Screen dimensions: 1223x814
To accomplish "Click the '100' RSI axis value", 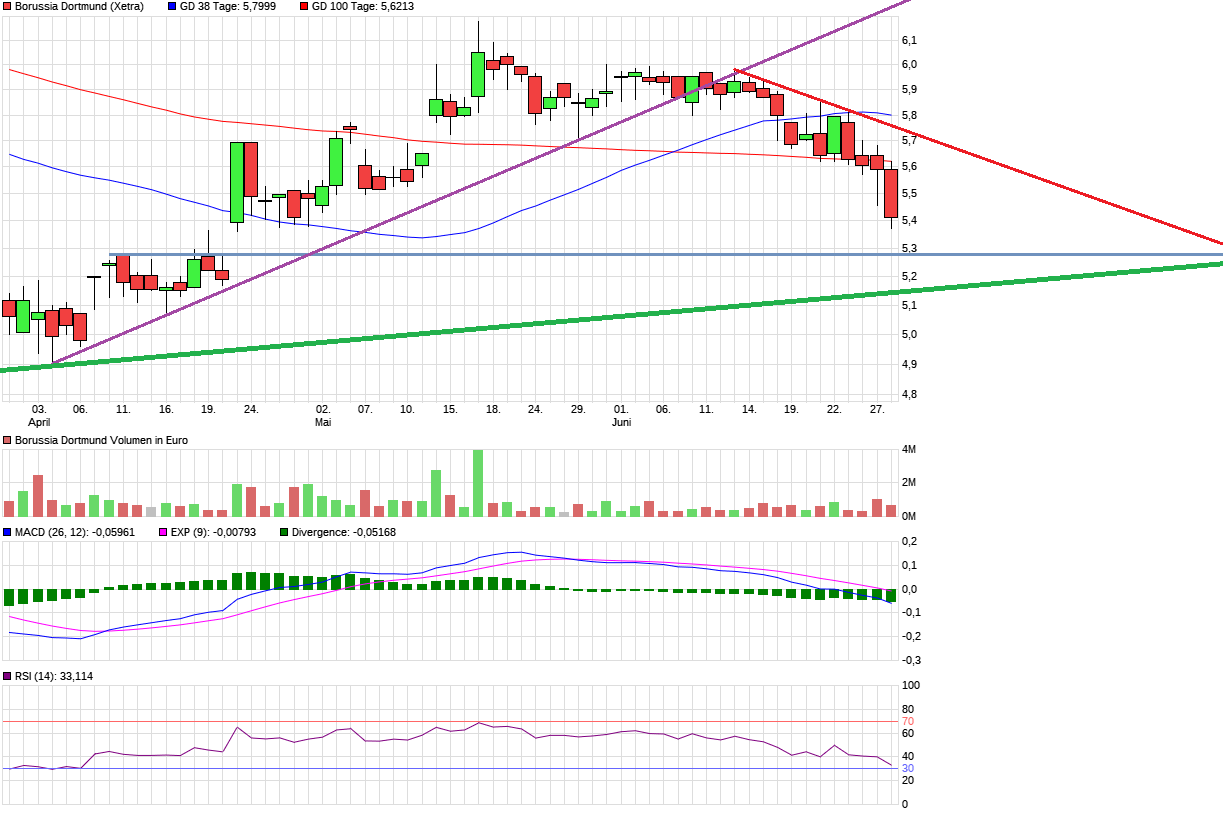I will [911, 686].
